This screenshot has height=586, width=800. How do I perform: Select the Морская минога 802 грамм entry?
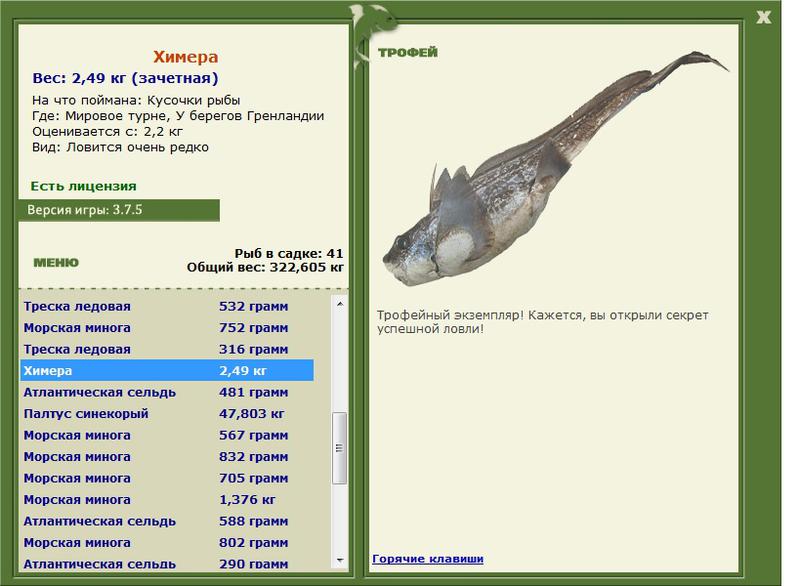pyautogui.click(x=167, y=543)
